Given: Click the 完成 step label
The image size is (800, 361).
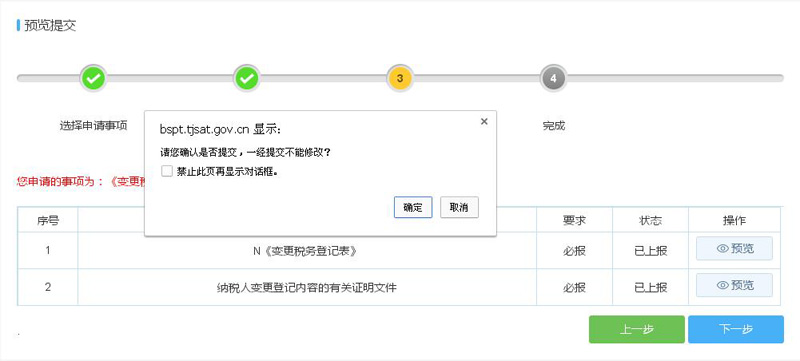Looking at the screenshot, I should click(x=554, y=125).
